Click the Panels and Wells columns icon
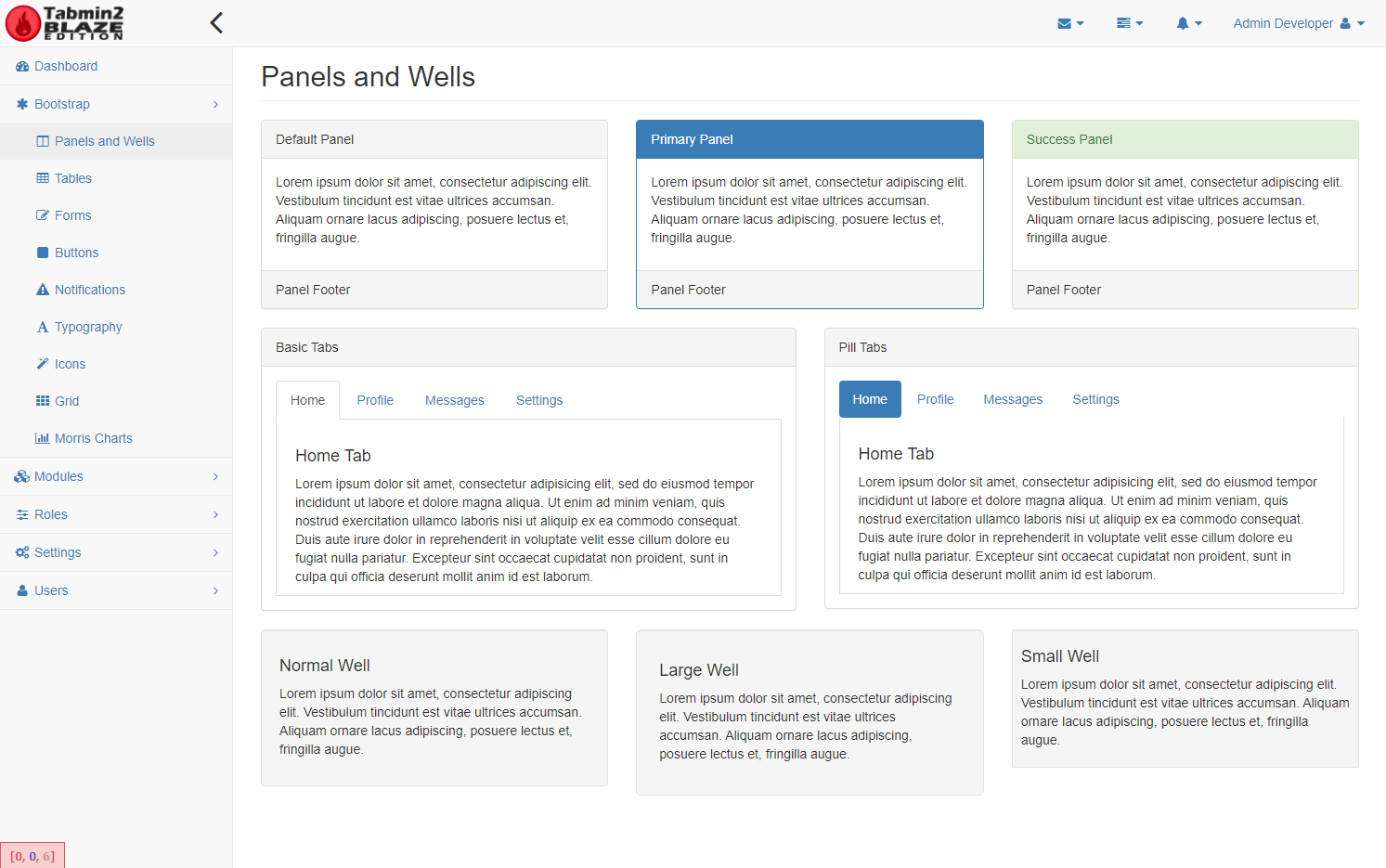 coord(43,141)
